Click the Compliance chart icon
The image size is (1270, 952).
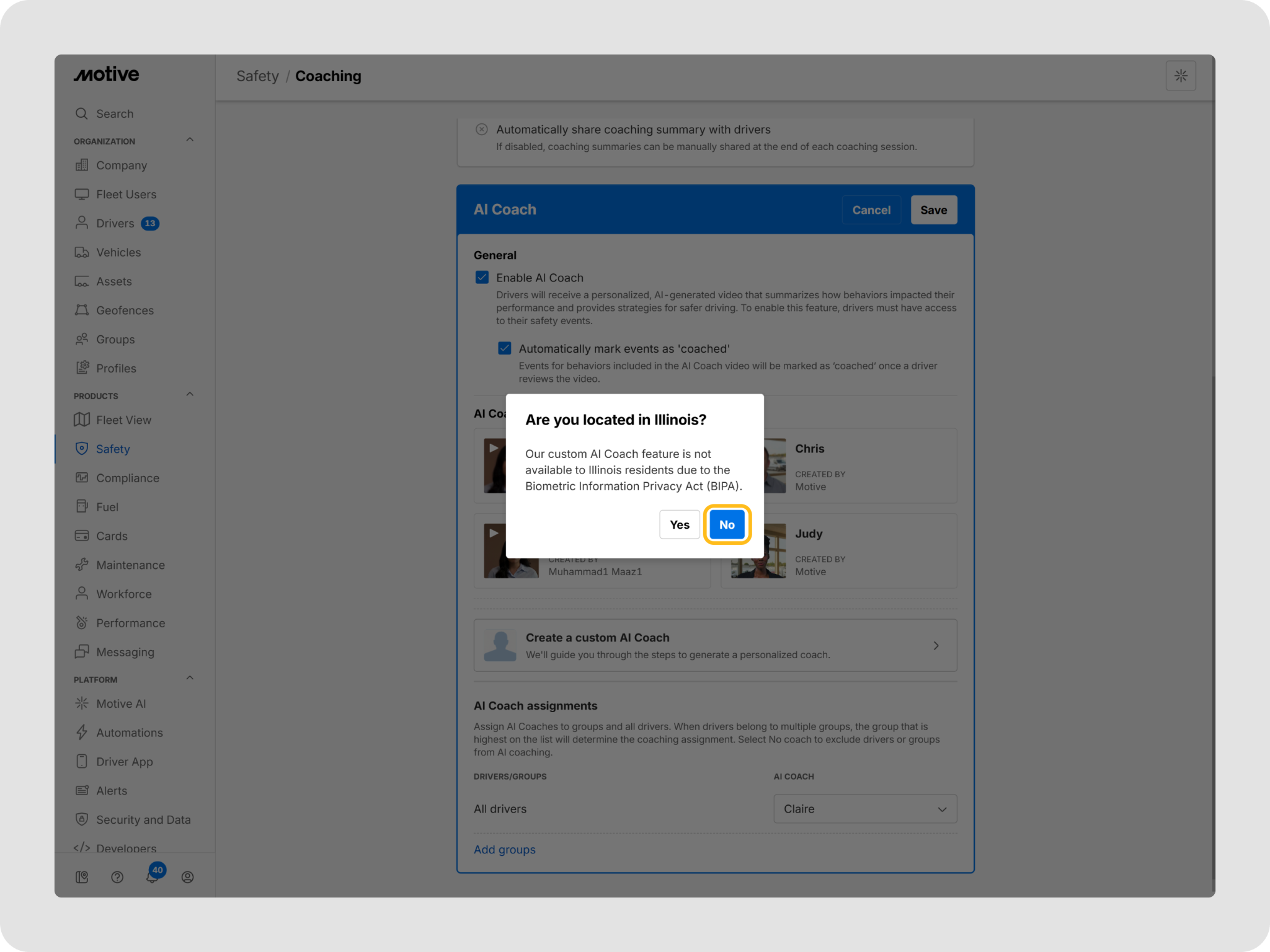[81, 478]
